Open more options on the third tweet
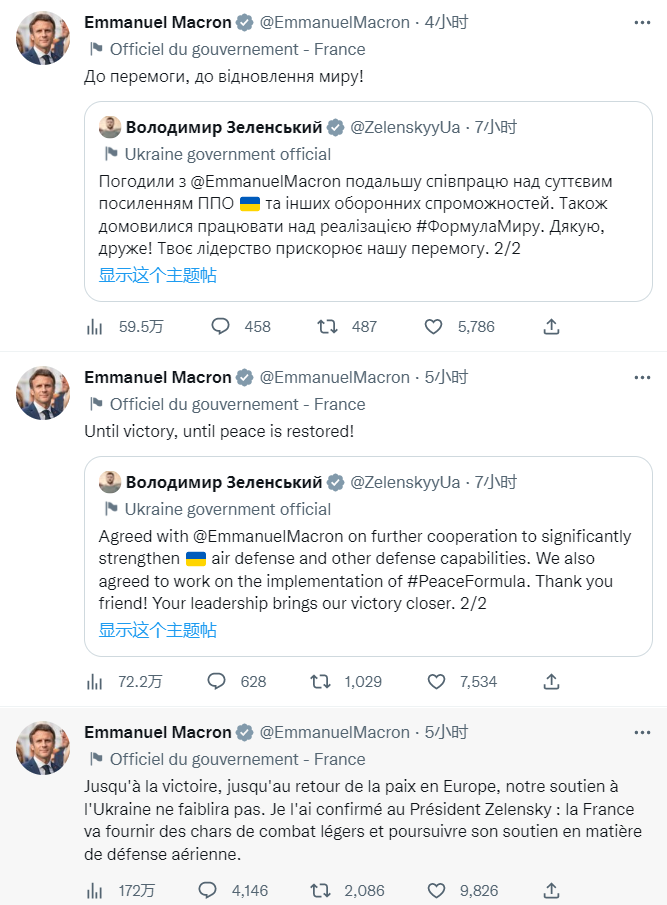 (643, 732)
